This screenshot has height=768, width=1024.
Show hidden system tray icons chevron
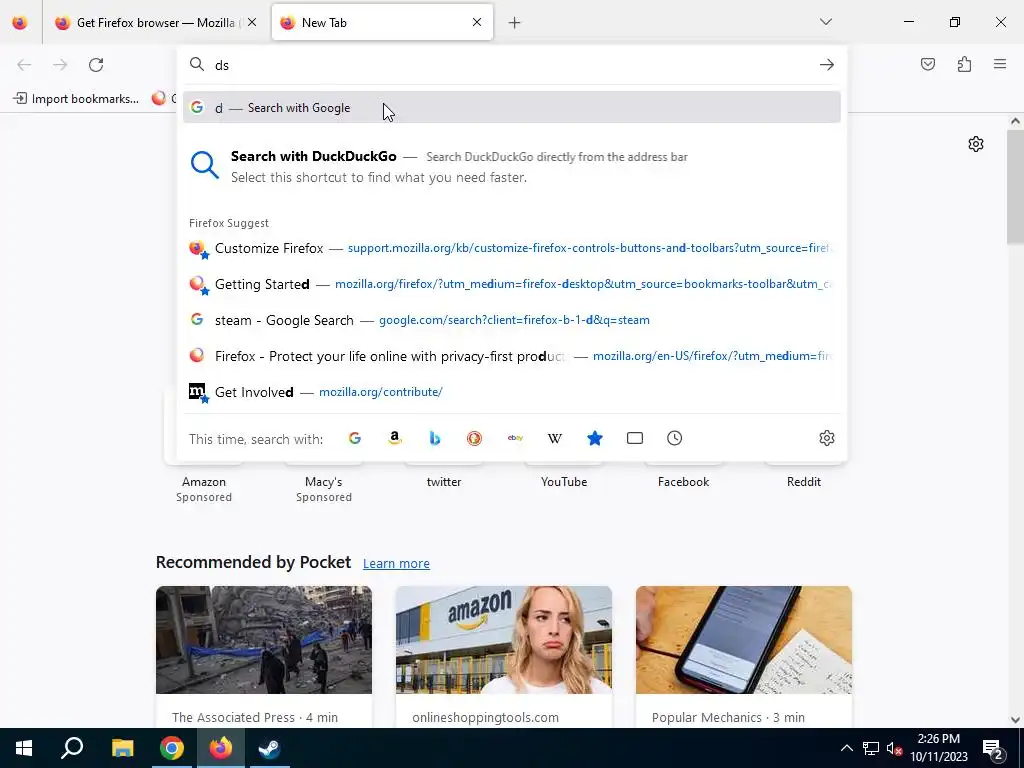(846, 748)
